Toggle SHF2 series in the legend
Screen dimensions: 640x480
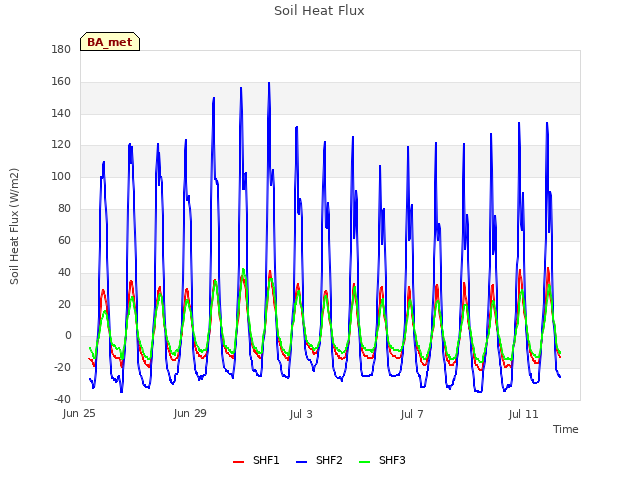[x=319, y=460]
